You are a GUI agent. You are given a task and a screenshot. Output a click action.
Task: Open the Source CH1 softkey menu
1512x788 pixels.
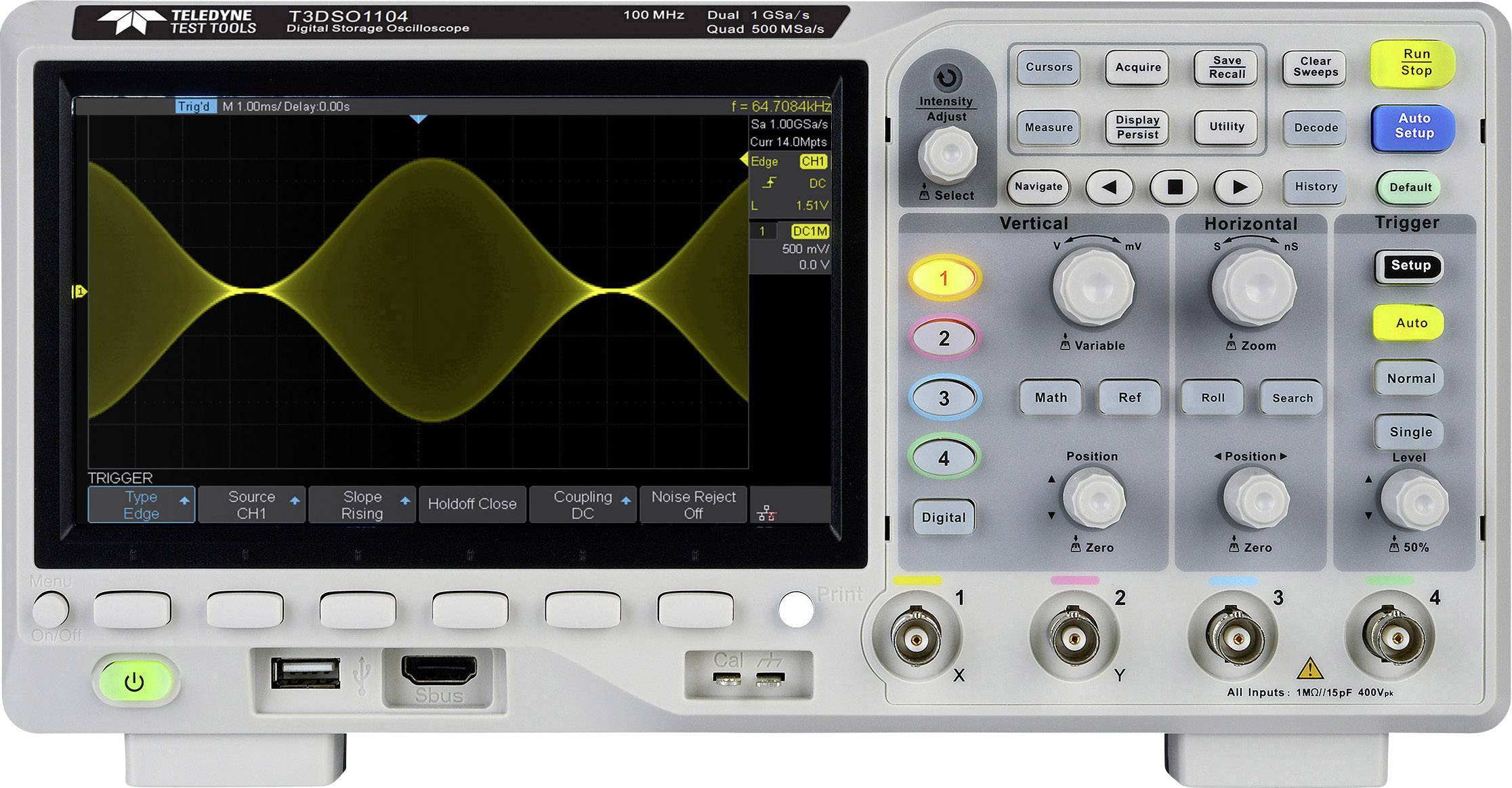tap(253, 504)
